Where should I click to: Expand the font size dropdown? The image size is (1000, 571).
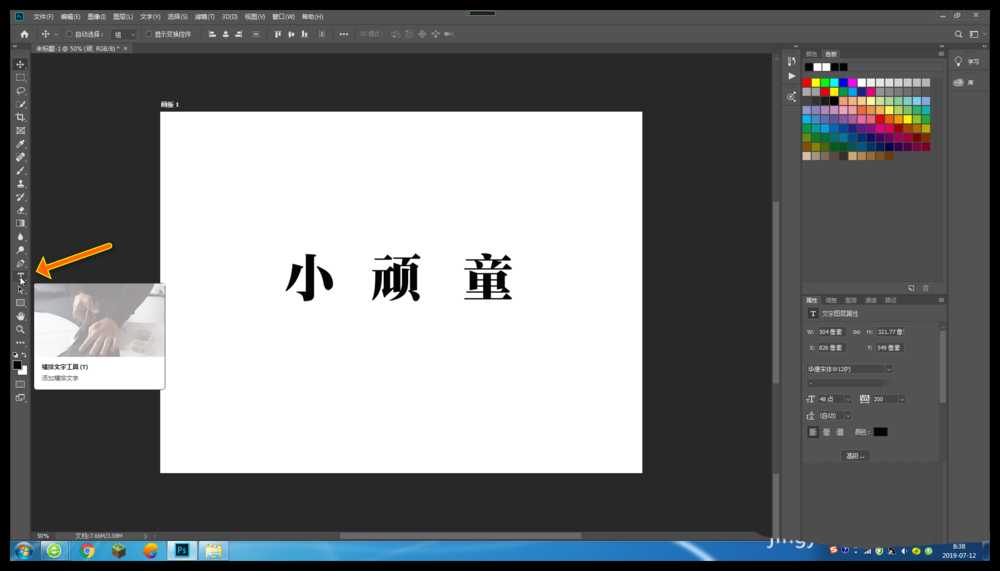[x=847, y=399]
